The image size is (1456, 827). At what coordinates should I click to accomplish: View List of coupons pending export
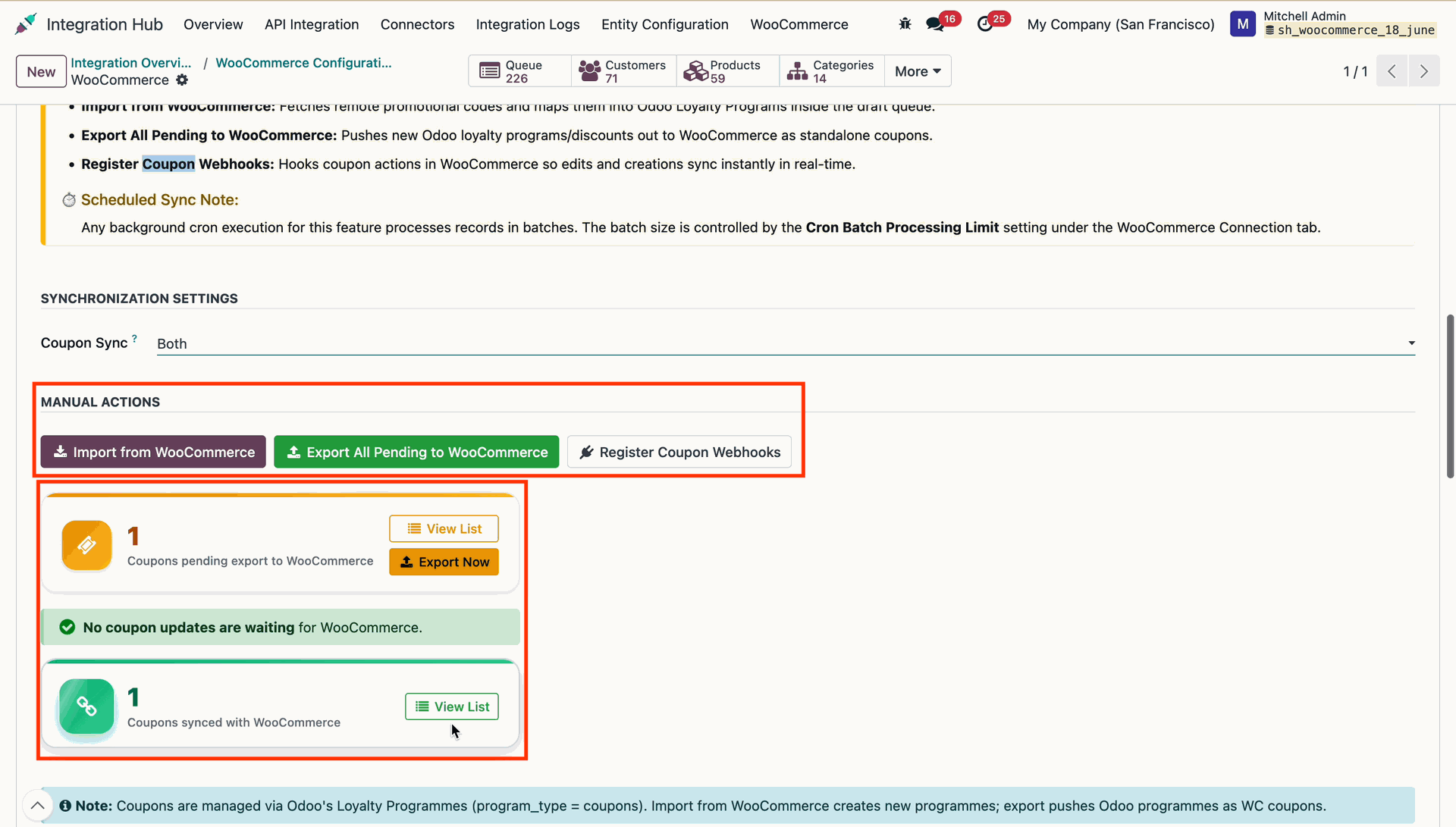click(444, 528)
